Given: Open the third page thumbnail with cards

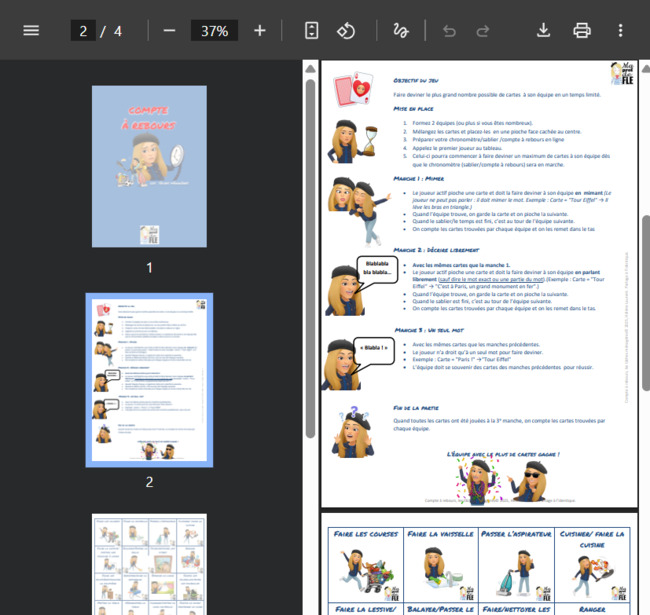Looking at the screenshot, I should pyautogui.click(x=149, y=565).
